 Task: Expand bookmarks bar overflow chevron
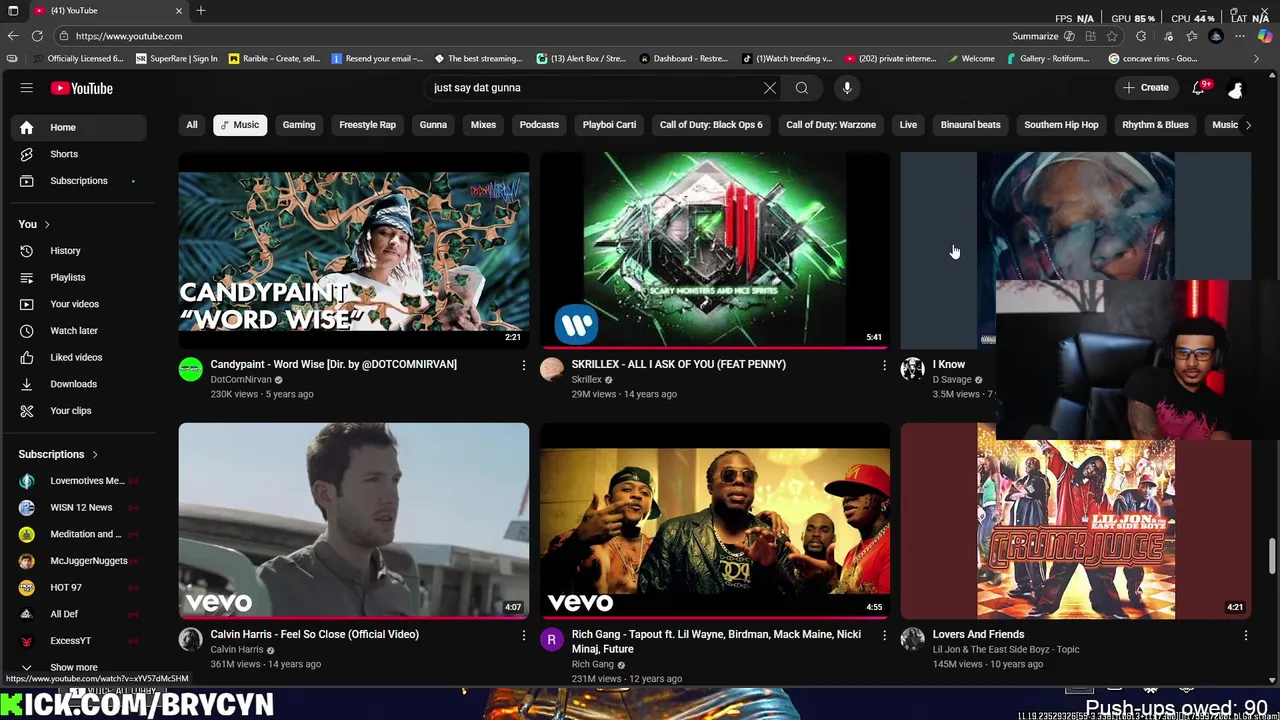[1257, 59]
